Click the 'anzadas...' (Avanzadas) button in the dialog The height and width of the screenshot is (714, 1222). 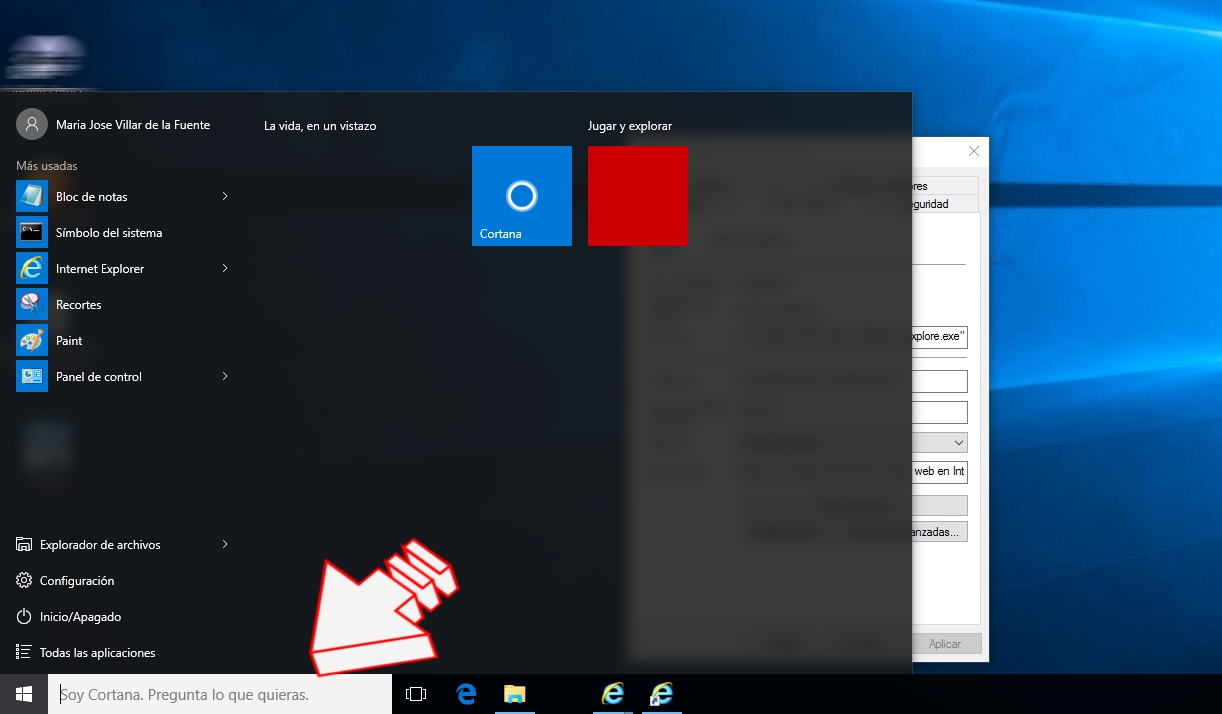[x=940, y=532]
